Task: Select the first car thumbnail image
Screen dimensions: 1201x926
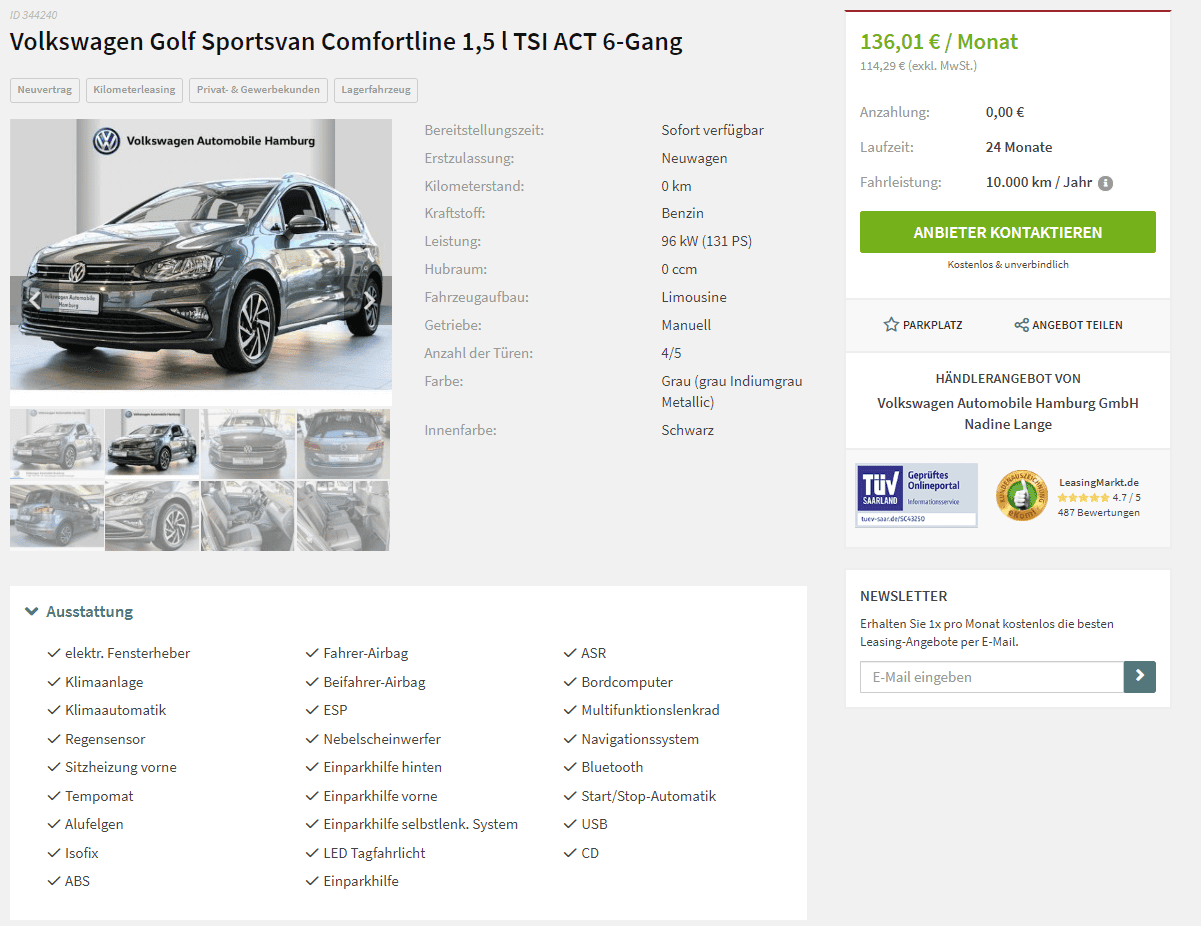Action: [57, 443]
